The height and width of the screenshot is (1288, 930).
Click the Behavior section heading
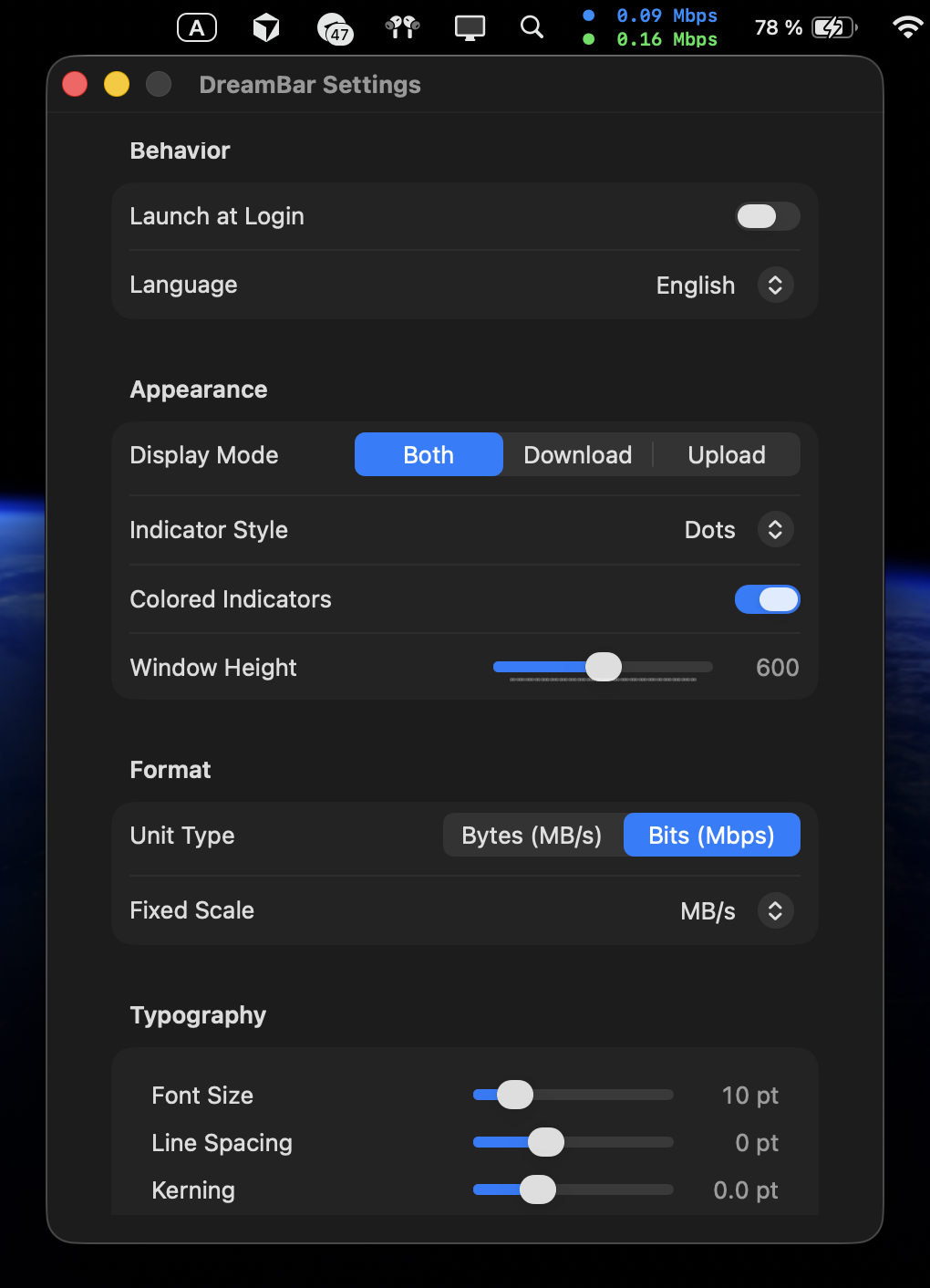[x=181, y=151]
